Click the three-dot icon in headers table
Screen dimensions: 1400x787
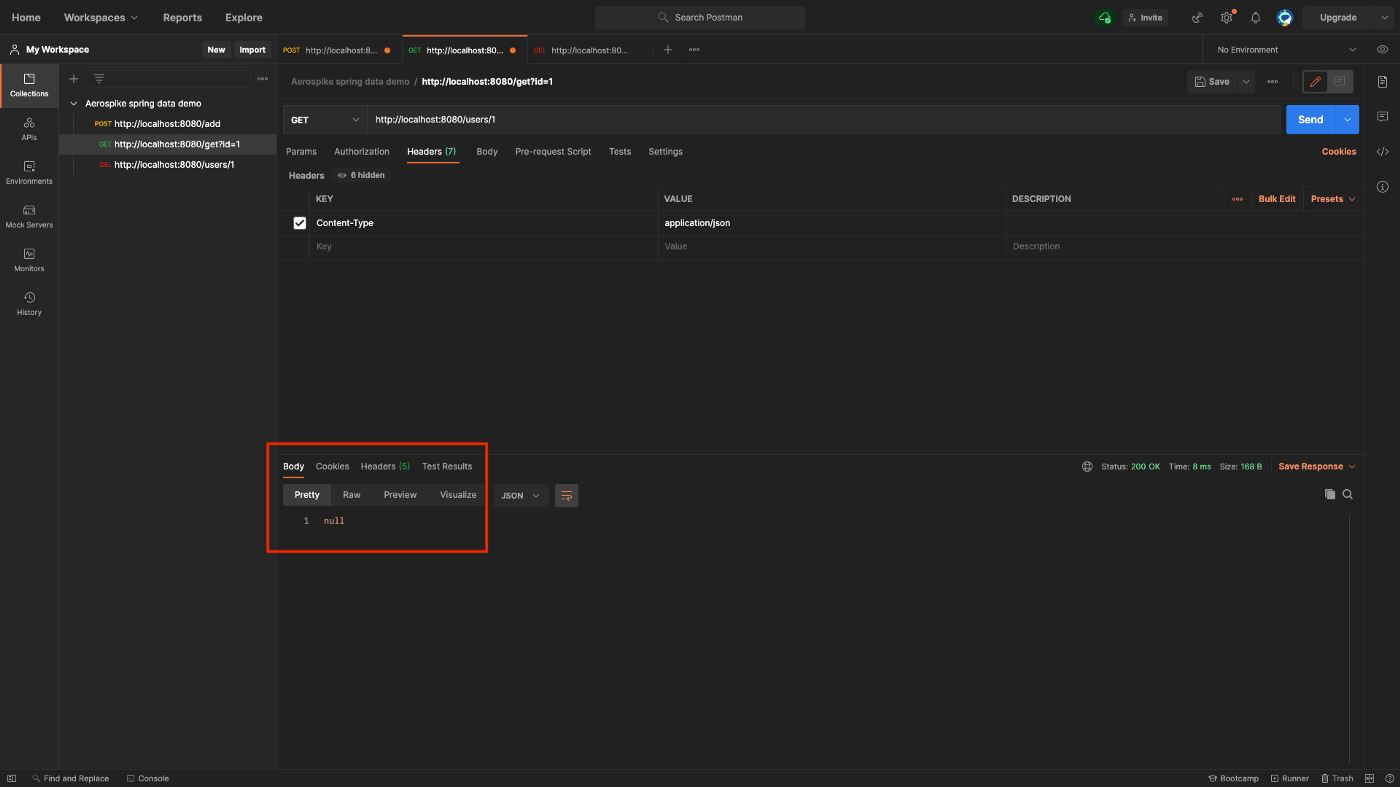1237,198
